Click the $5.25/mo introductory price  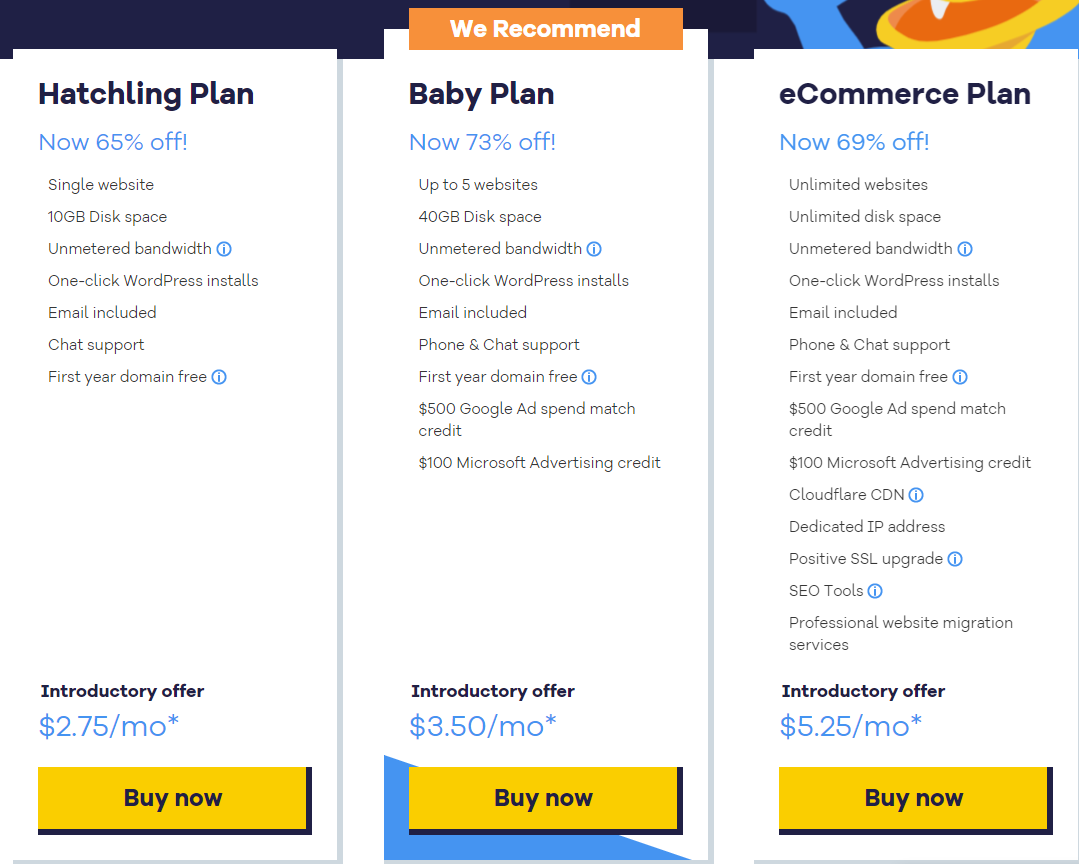tap(850, 726)
